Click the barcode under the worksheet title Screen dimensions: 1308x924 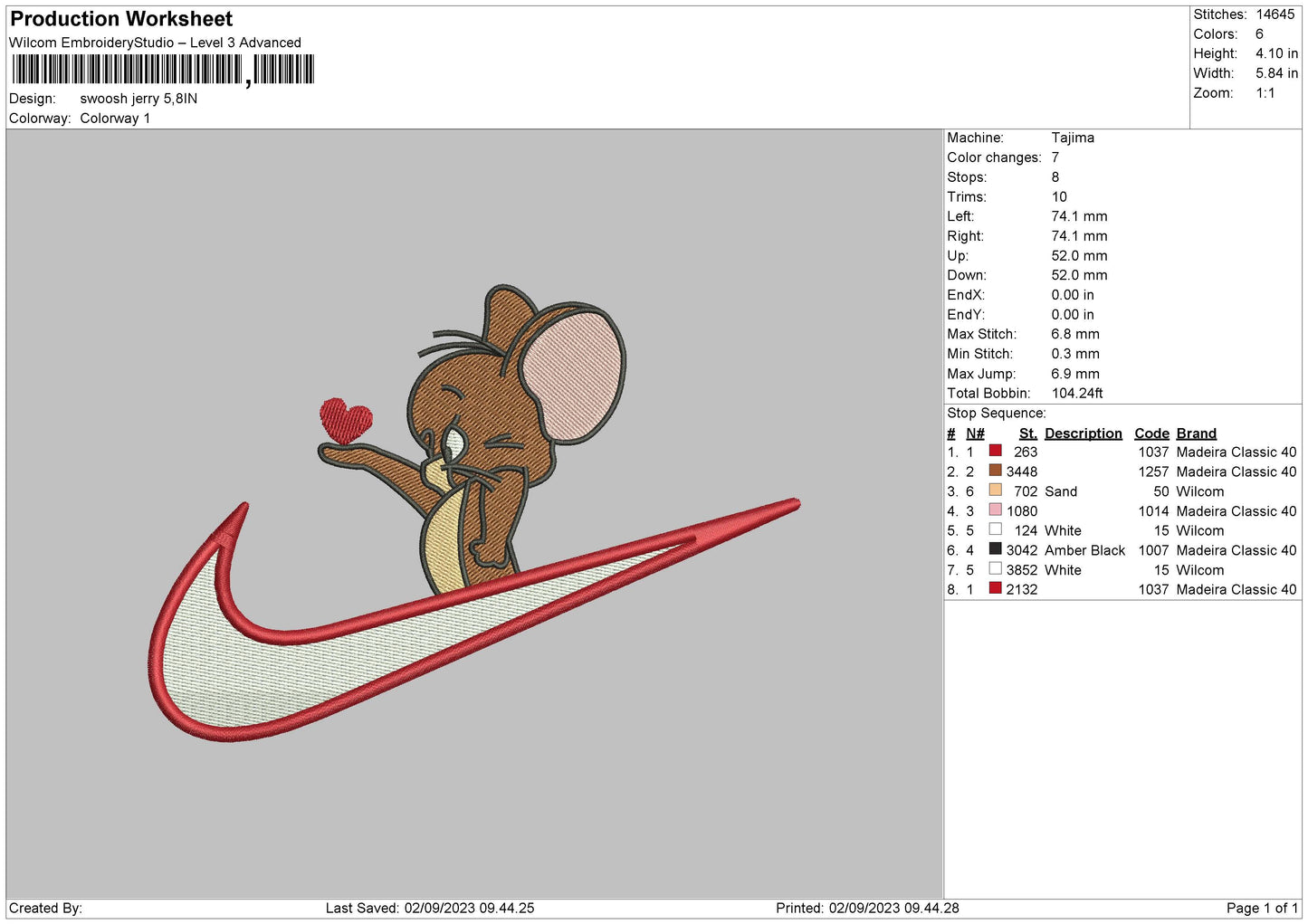(x=163, y=70)
